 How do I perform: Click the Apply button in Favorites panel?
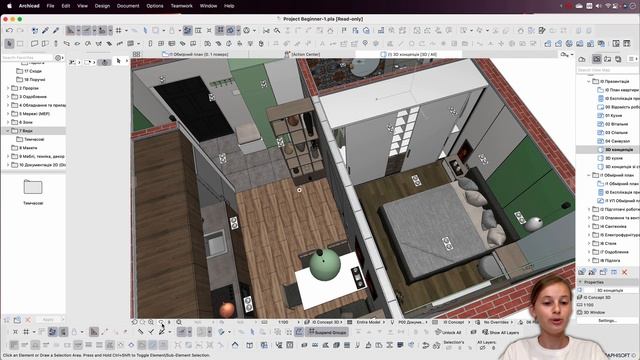point(48,320)
